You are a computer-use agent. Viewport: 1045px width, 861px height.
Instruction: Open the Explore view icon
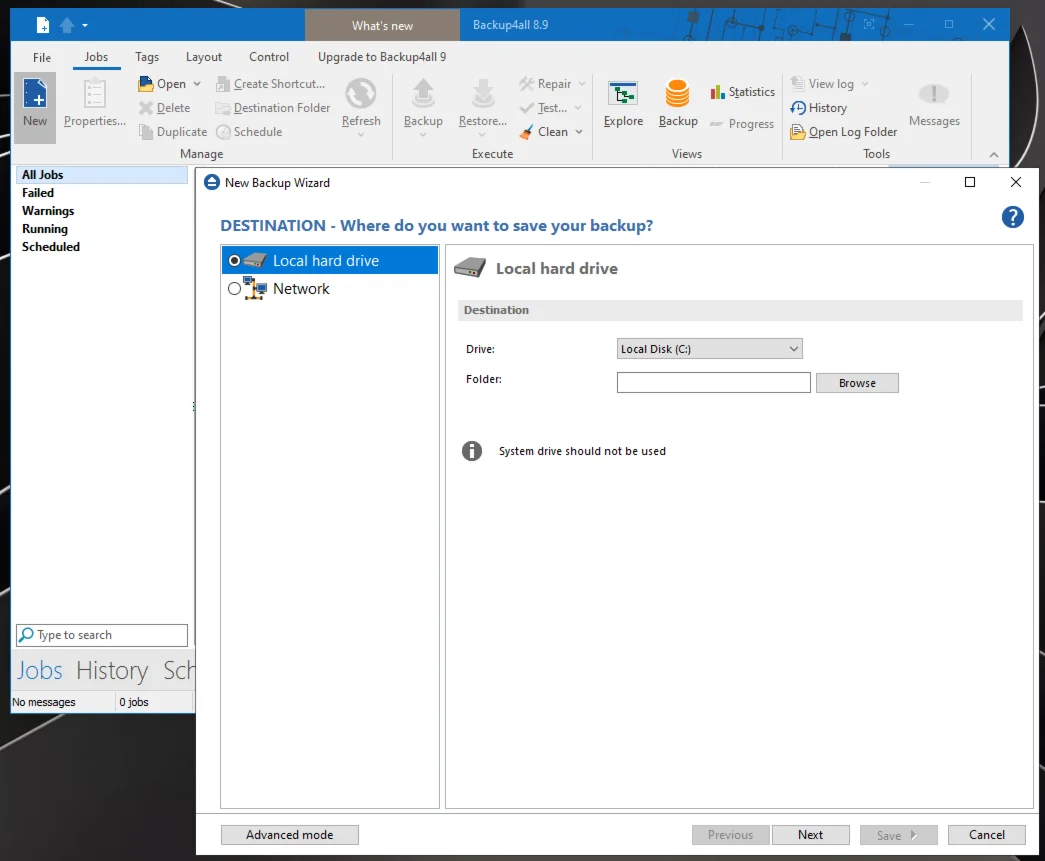[623, 95]
